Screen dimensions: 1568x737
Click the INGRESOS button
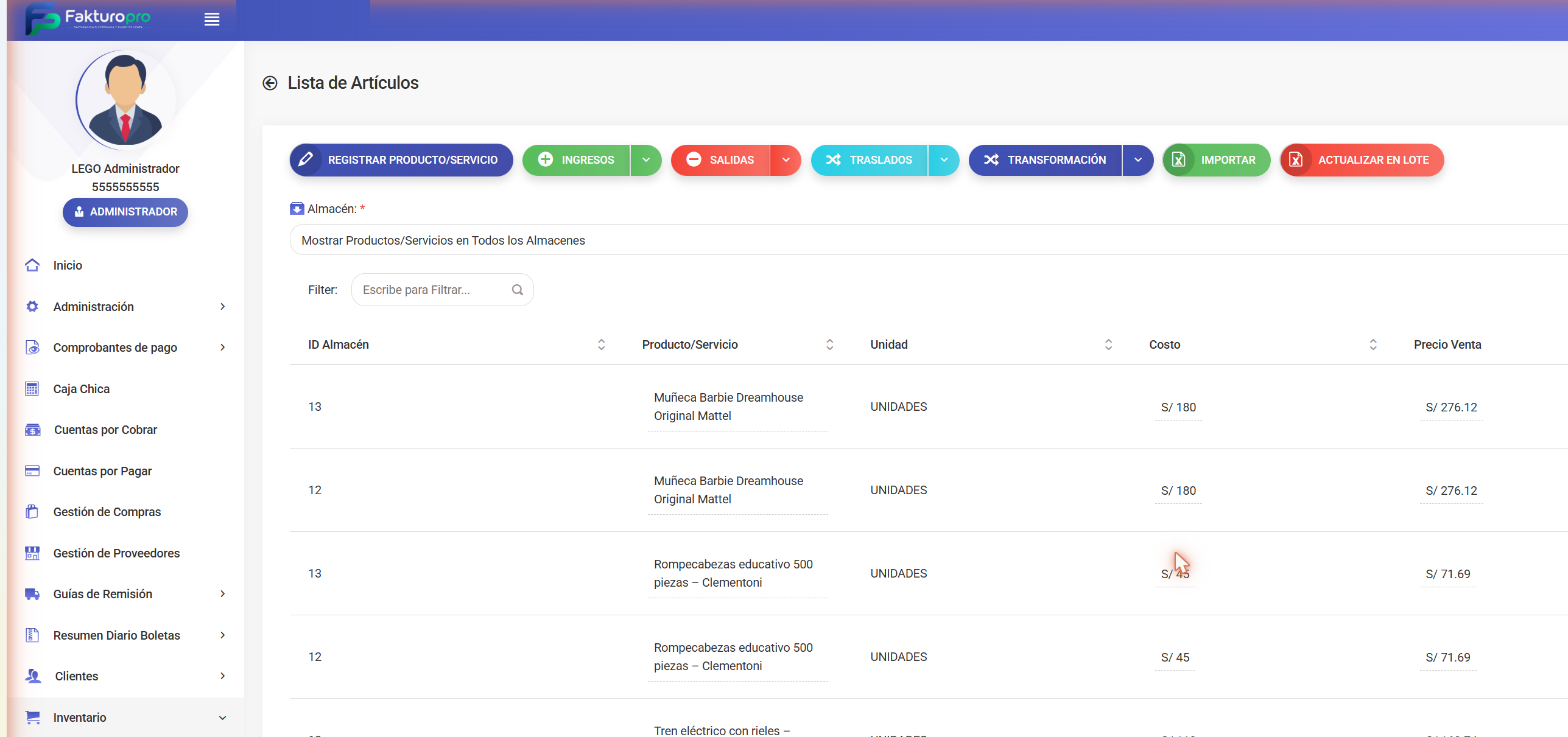pyautogui.click(x=576, y=160)
